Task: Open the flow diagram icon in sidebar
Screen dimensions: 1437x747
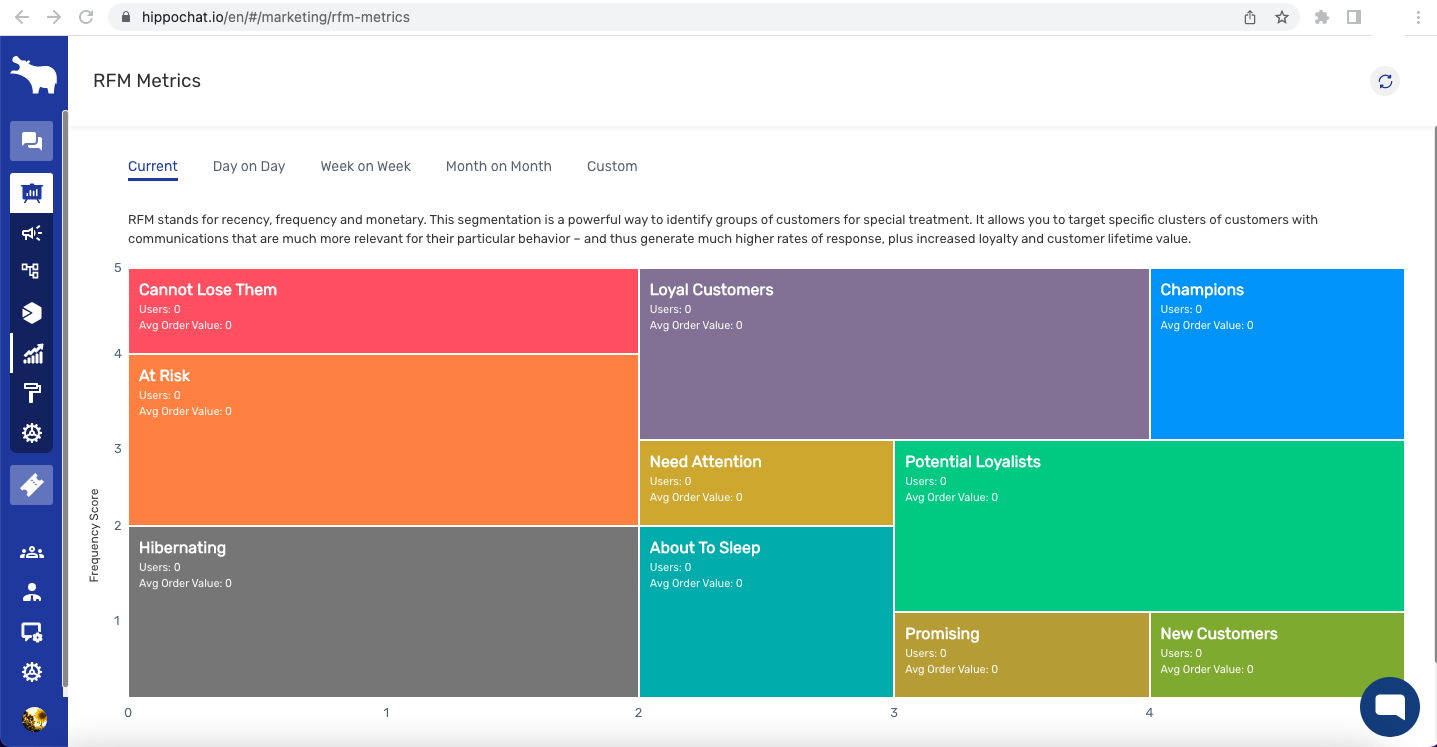Action: pyautogui.click(x=31, y=271)
